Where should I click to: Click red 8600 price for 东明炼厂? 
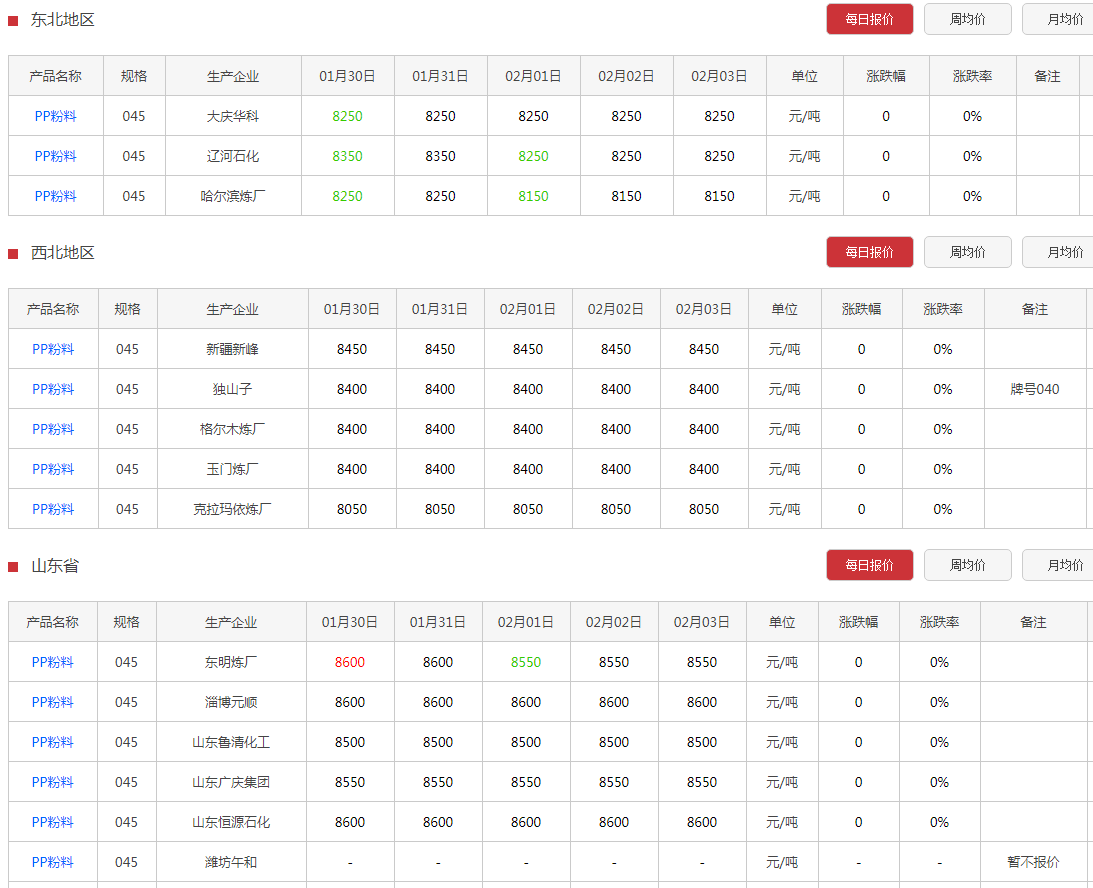pos(350,662)
